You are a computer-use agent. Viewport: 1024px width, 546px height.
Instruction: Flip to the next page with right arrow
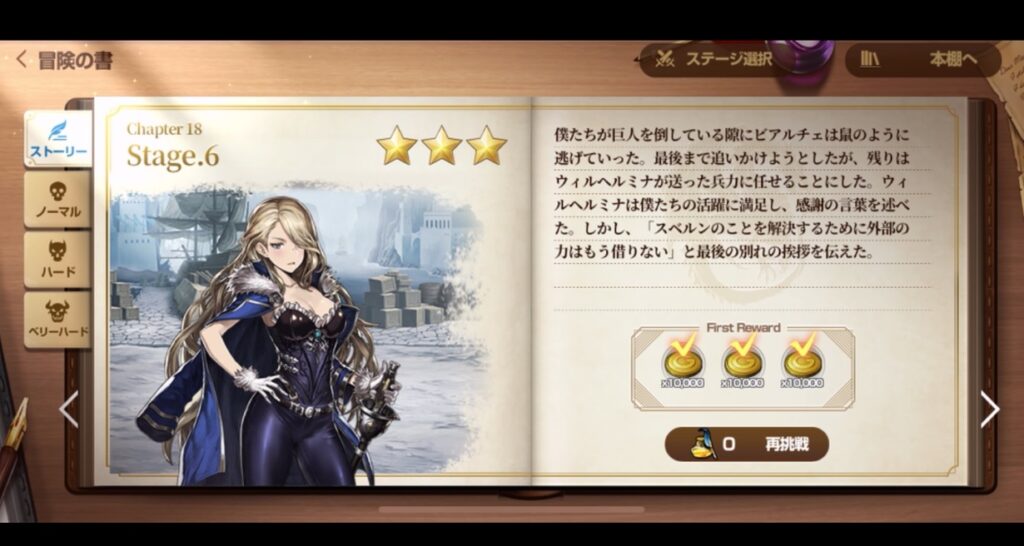coord(989,410)
